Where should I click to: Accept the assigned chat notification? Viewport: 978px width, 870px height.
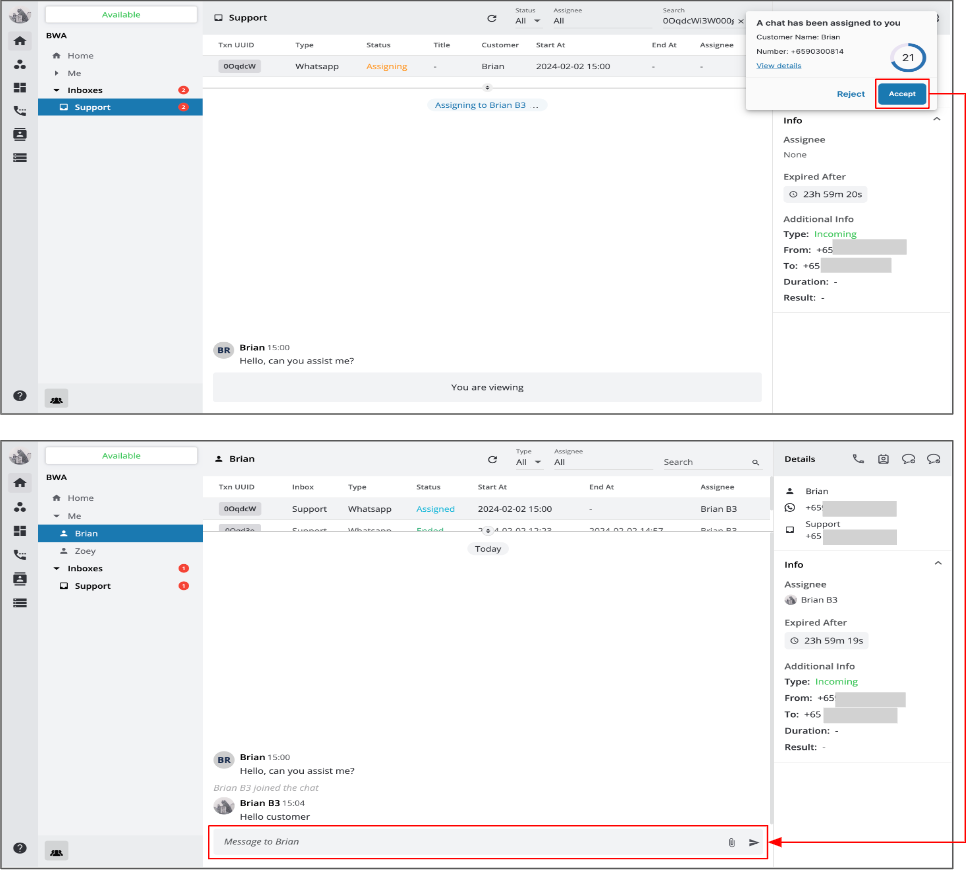(901, 94)
